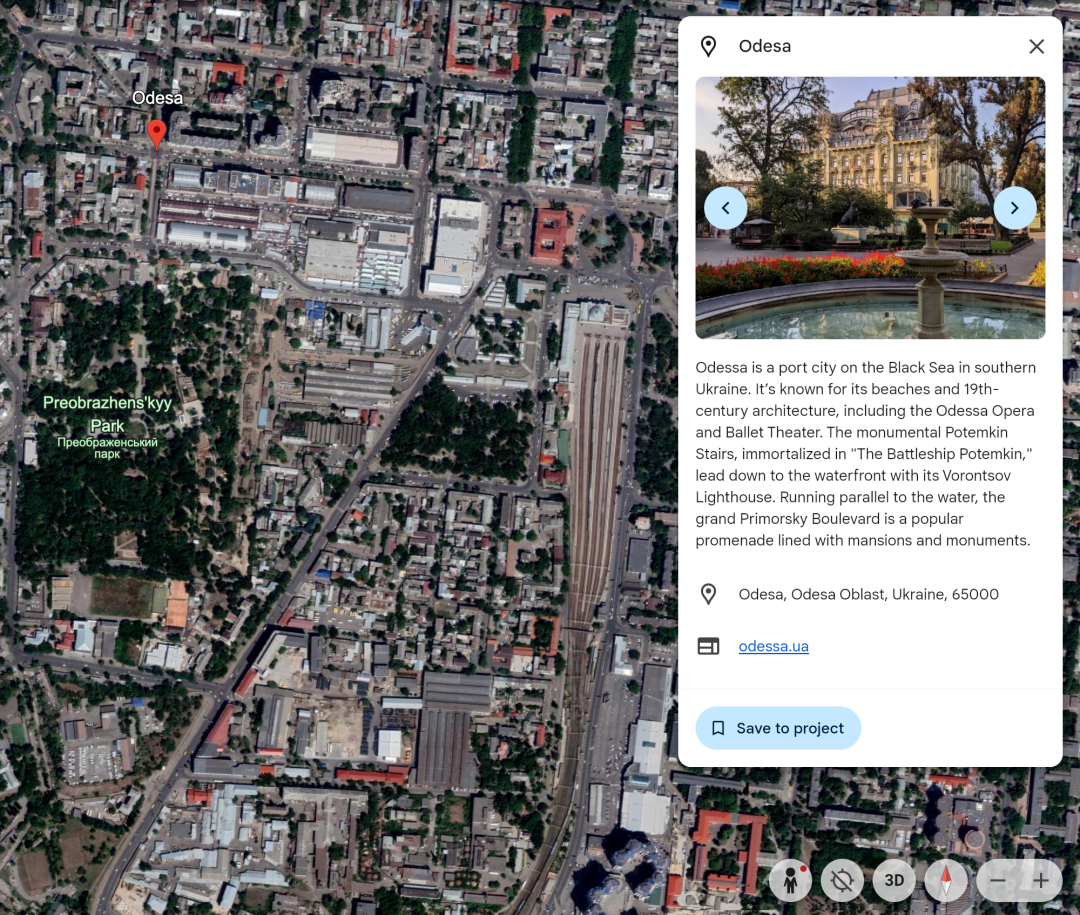1080x915 pixels.
Task: Close the Odesa info card
Action: [1036, 46]
